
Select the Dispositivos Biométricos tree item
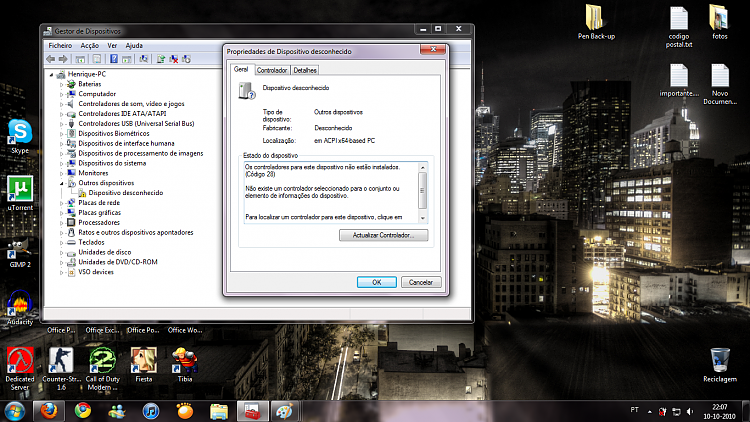click(114, 133)
